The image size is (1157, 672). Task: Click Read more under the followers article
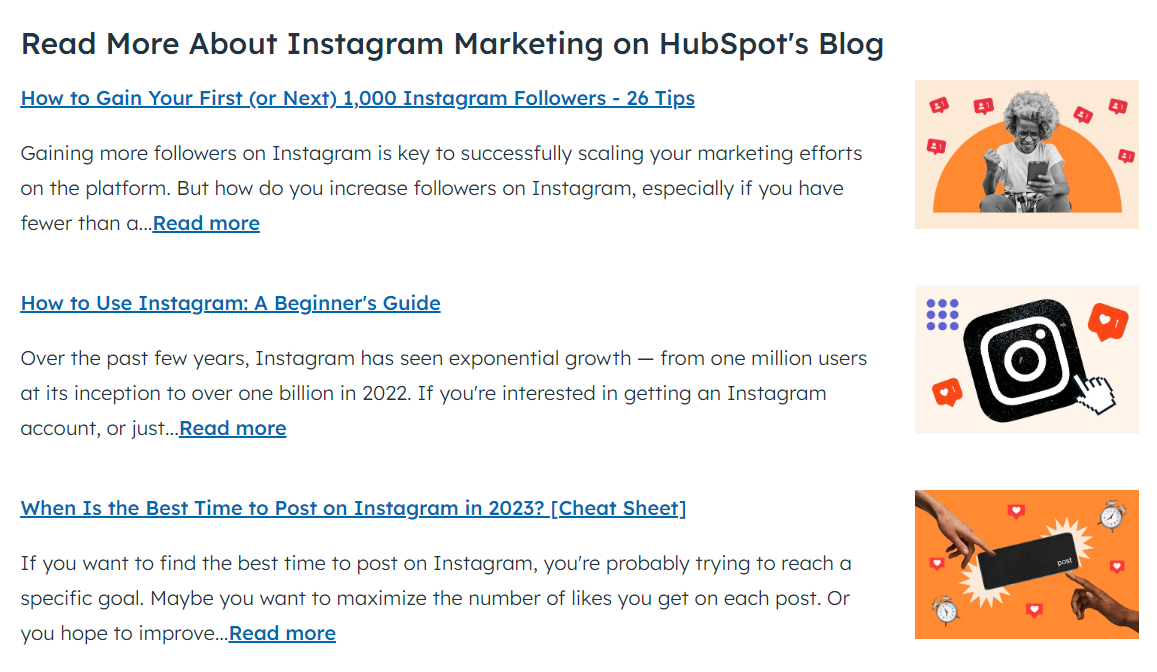(206, 223)
